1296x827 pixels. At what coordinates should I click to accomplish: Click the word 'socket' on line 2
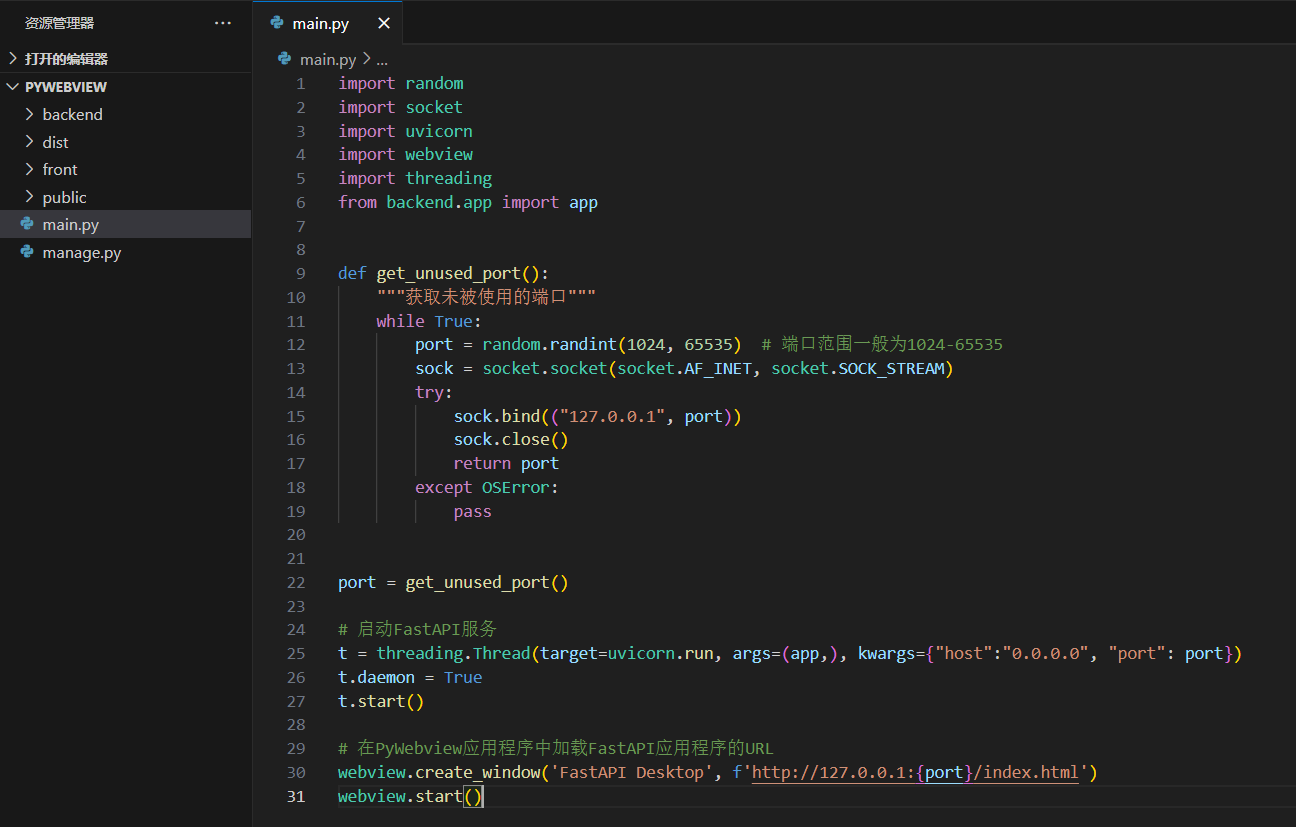(434, 107)
